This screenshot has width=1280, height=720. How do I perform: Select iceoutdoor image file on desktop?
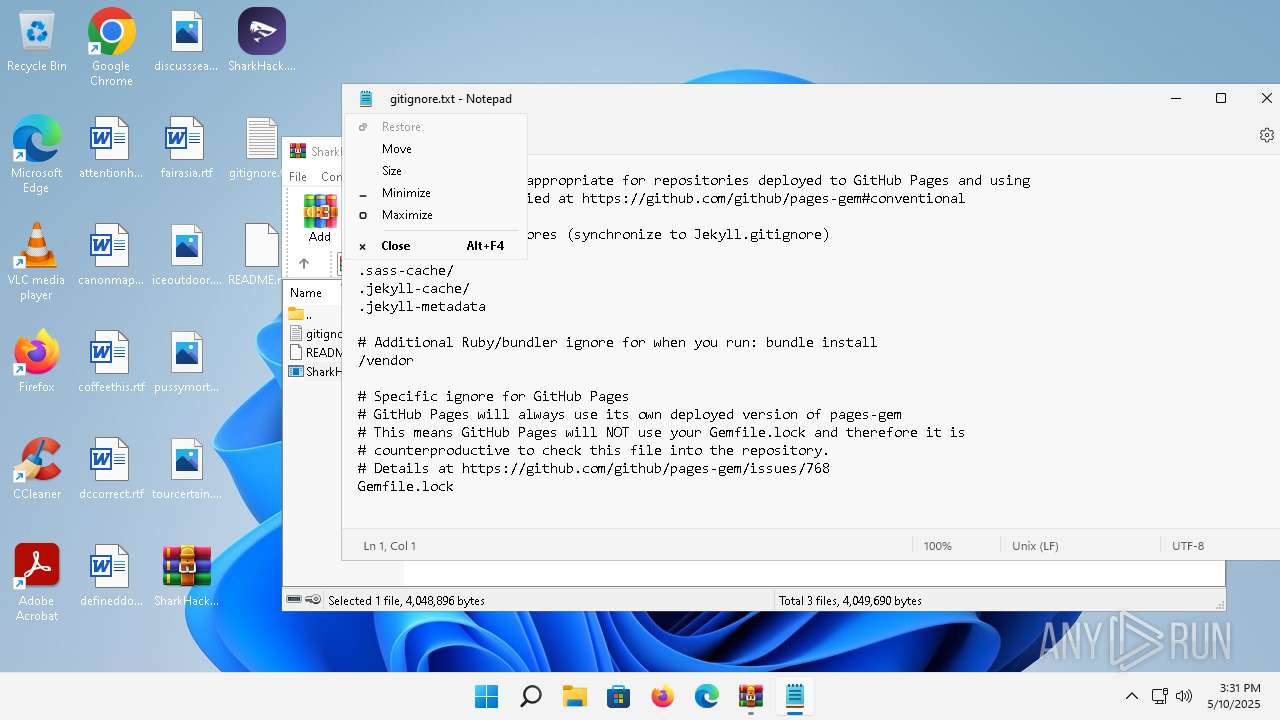tap(186, 256)
